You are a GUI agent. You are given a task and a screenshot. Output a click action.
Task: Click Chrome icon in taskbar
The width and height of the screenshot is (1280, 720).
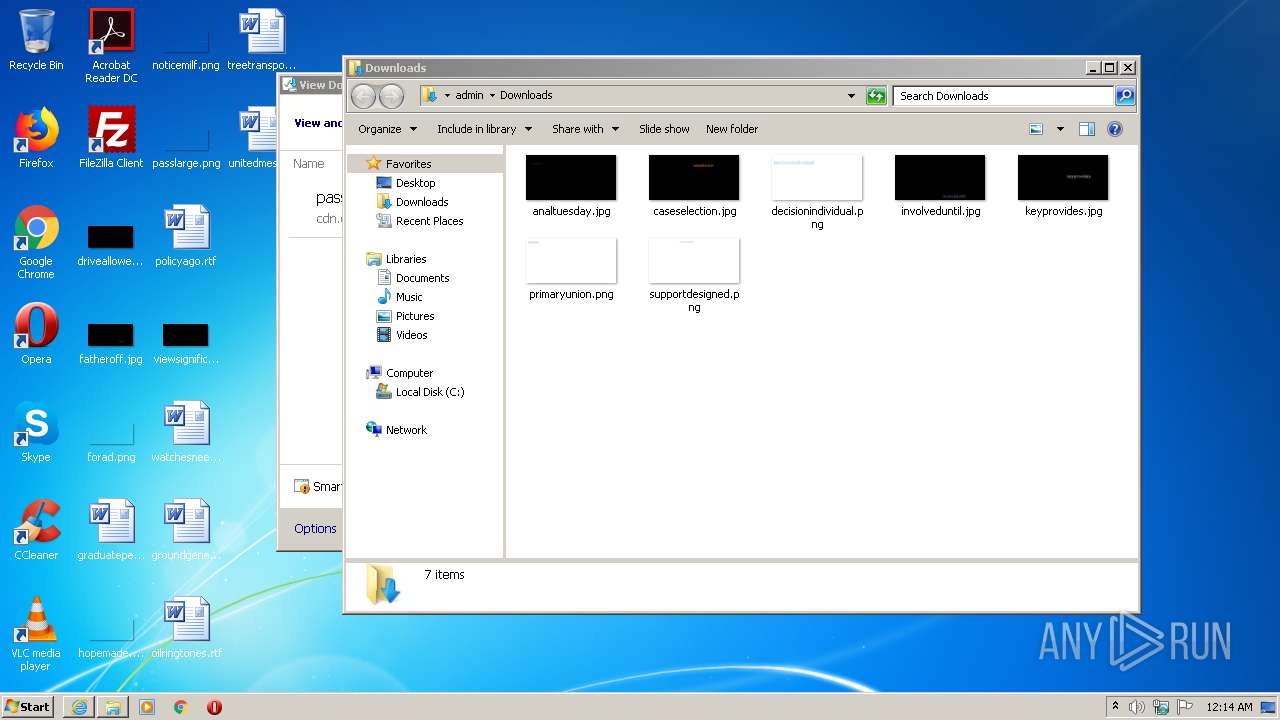181,707
